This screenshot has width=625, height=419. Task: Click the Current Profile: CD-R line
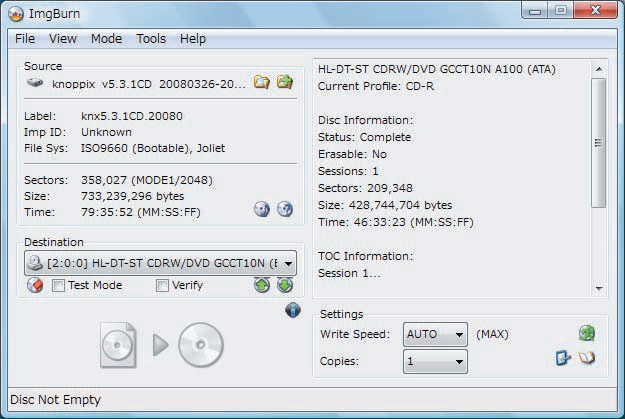pos(376,87)
